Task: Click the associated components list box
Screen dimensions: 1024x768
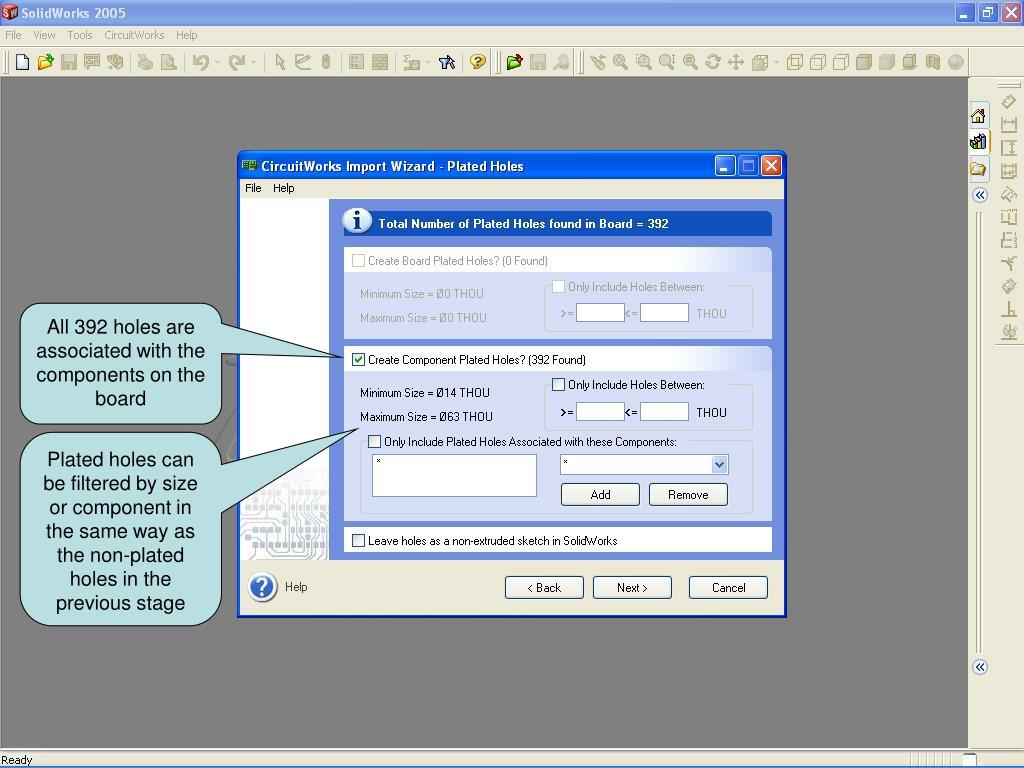Action: click(455, 475)
